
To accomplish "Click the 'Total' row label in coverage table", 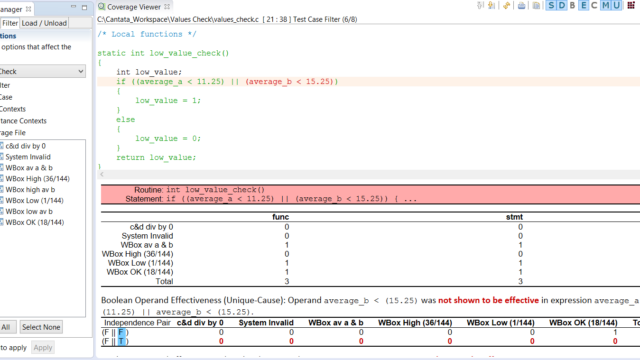I will click(x=164, y=281).
